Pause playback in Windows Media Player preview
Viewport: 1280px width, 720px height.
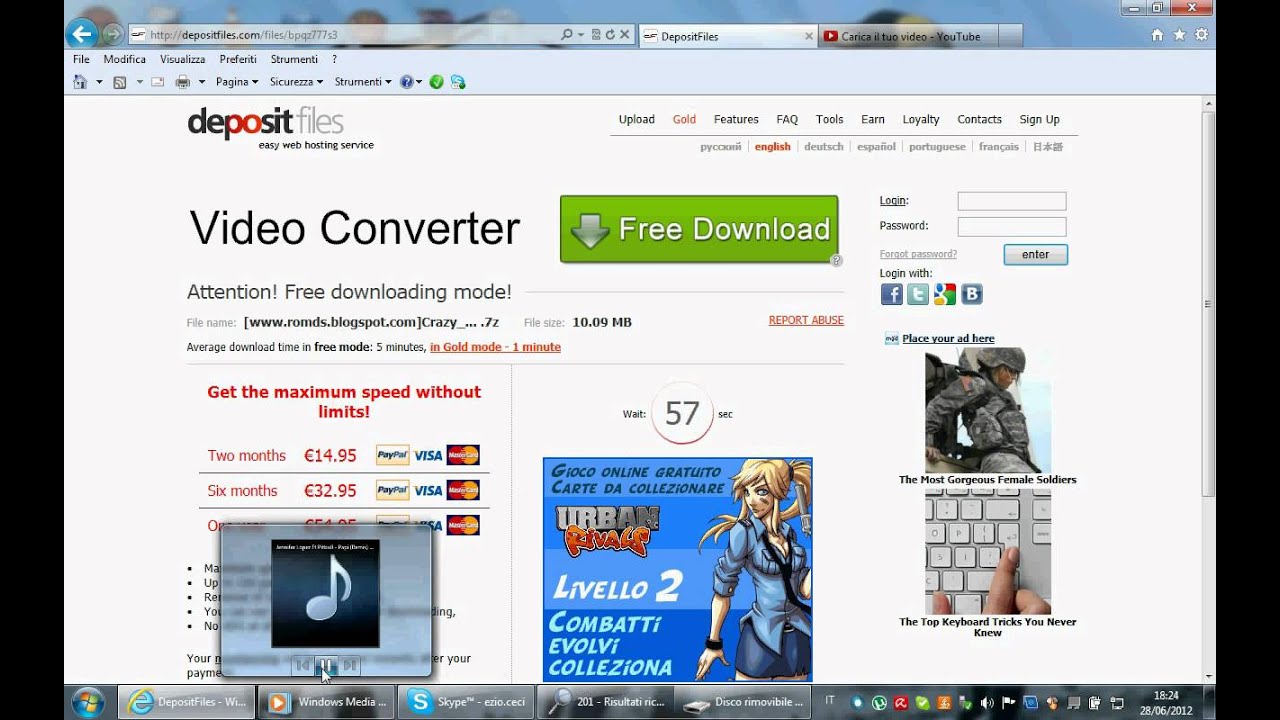point(325,664)
